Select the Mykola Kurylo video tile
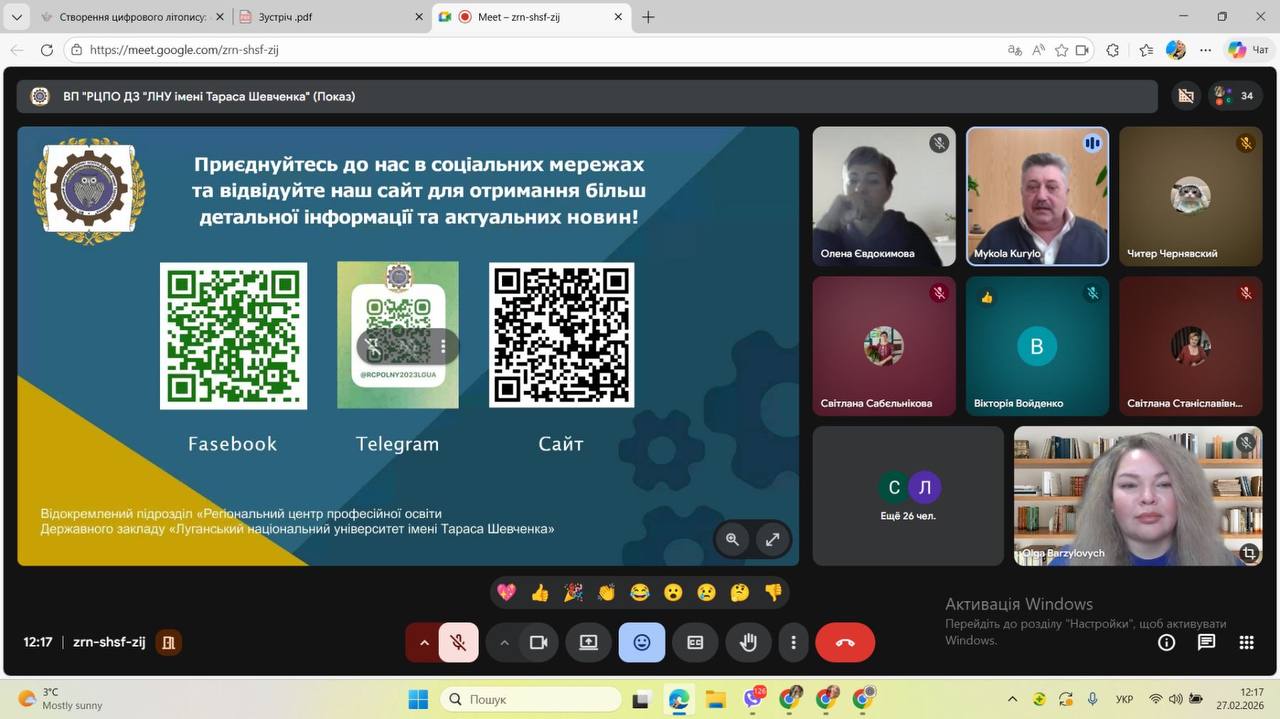 [x=1037, y=196]
